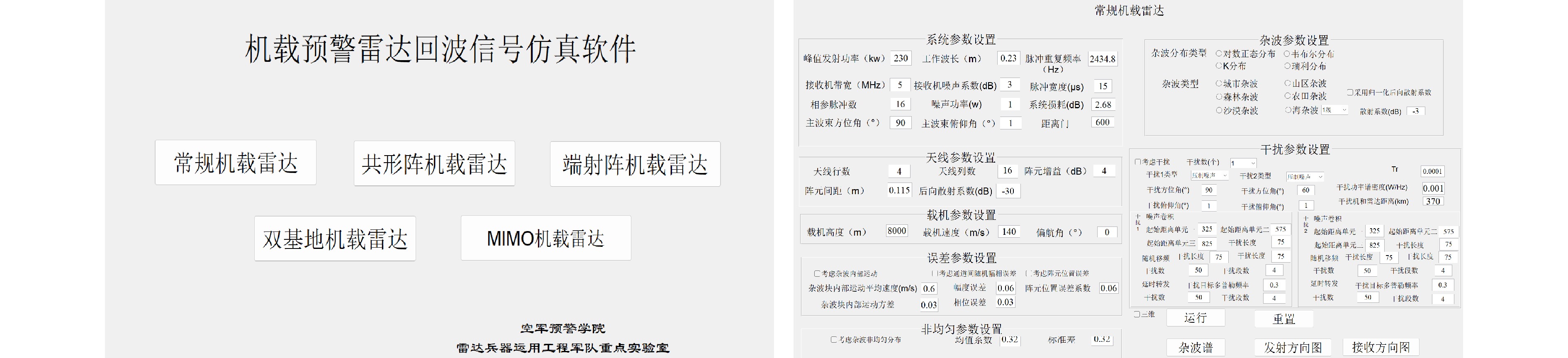
Task: Show the 杂波谱 plot
Action: click(x=1195, y=347)
